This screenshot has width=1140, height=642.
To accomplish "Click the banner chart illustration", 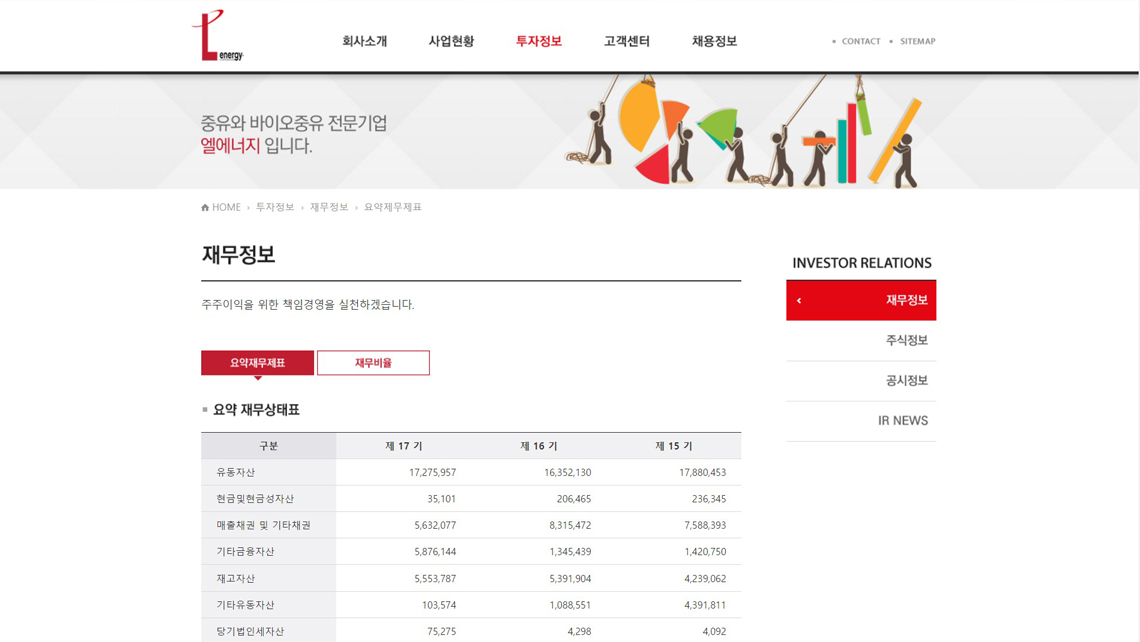I will point(745,131).
